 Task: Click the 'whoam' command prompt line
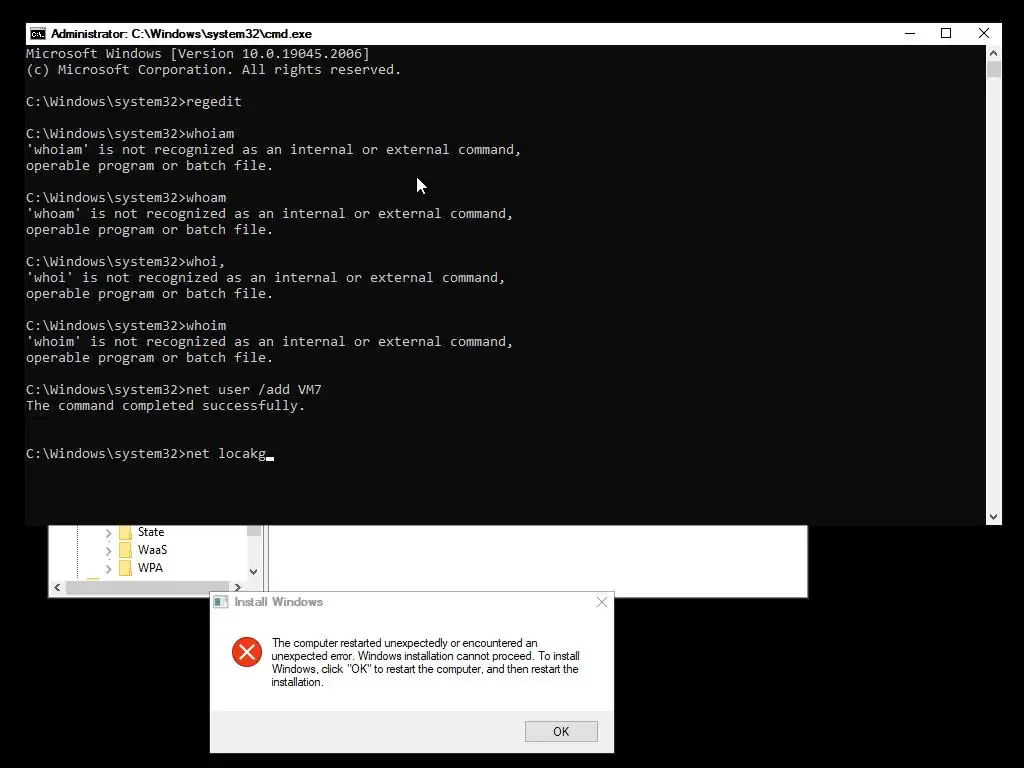[x=126, y=197]
